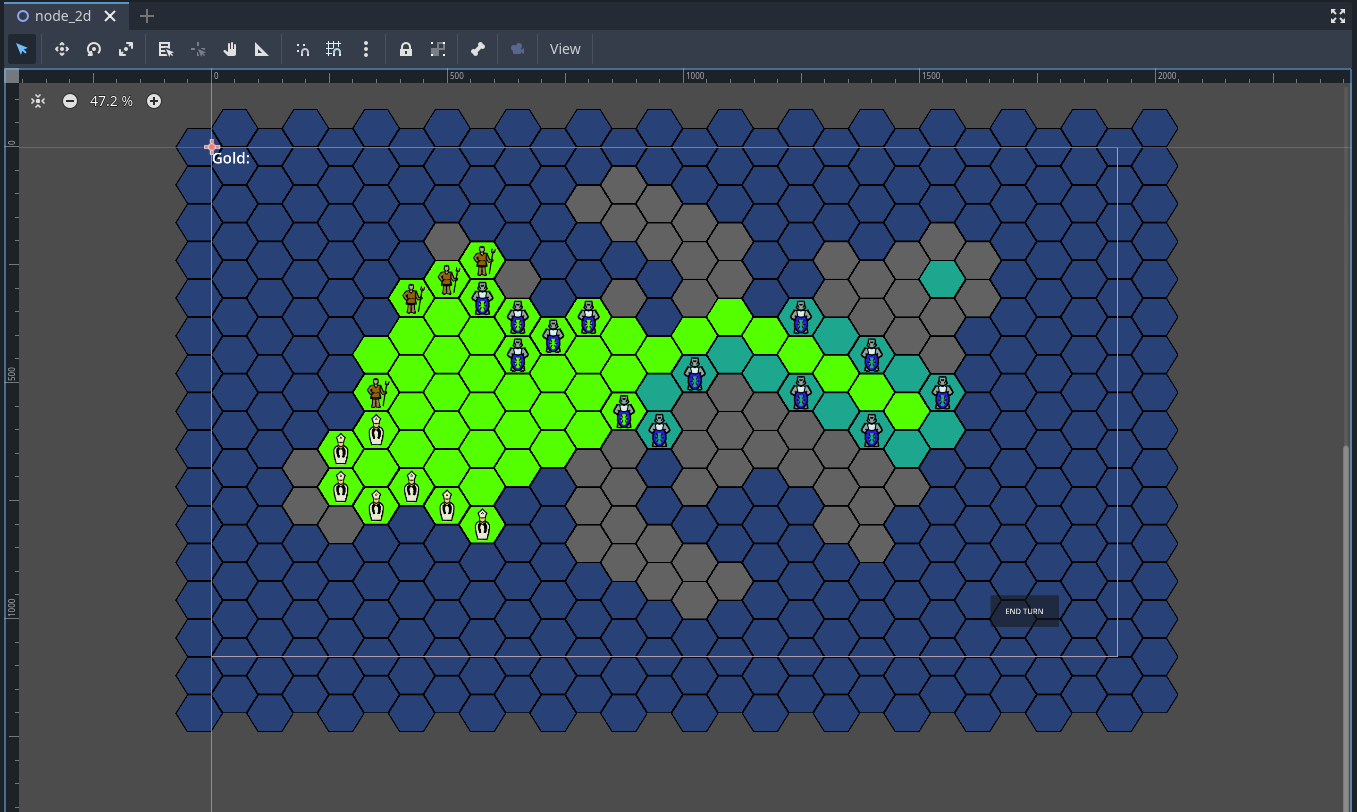Toggle distraction-free mode at top right
This screenshot has height=812, width=1357.
[1338, 16]
